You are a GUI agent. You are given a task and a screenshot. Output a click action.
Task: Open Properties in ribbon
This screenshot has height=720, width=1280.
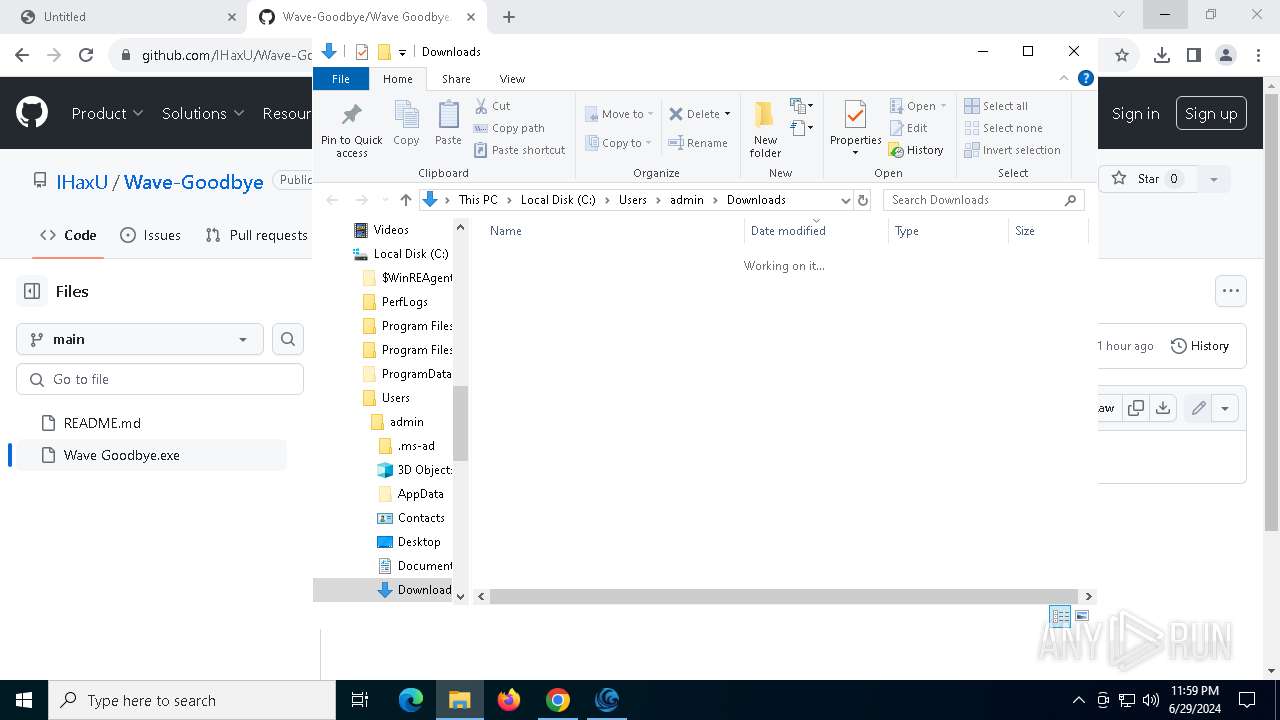pos(855,128)
